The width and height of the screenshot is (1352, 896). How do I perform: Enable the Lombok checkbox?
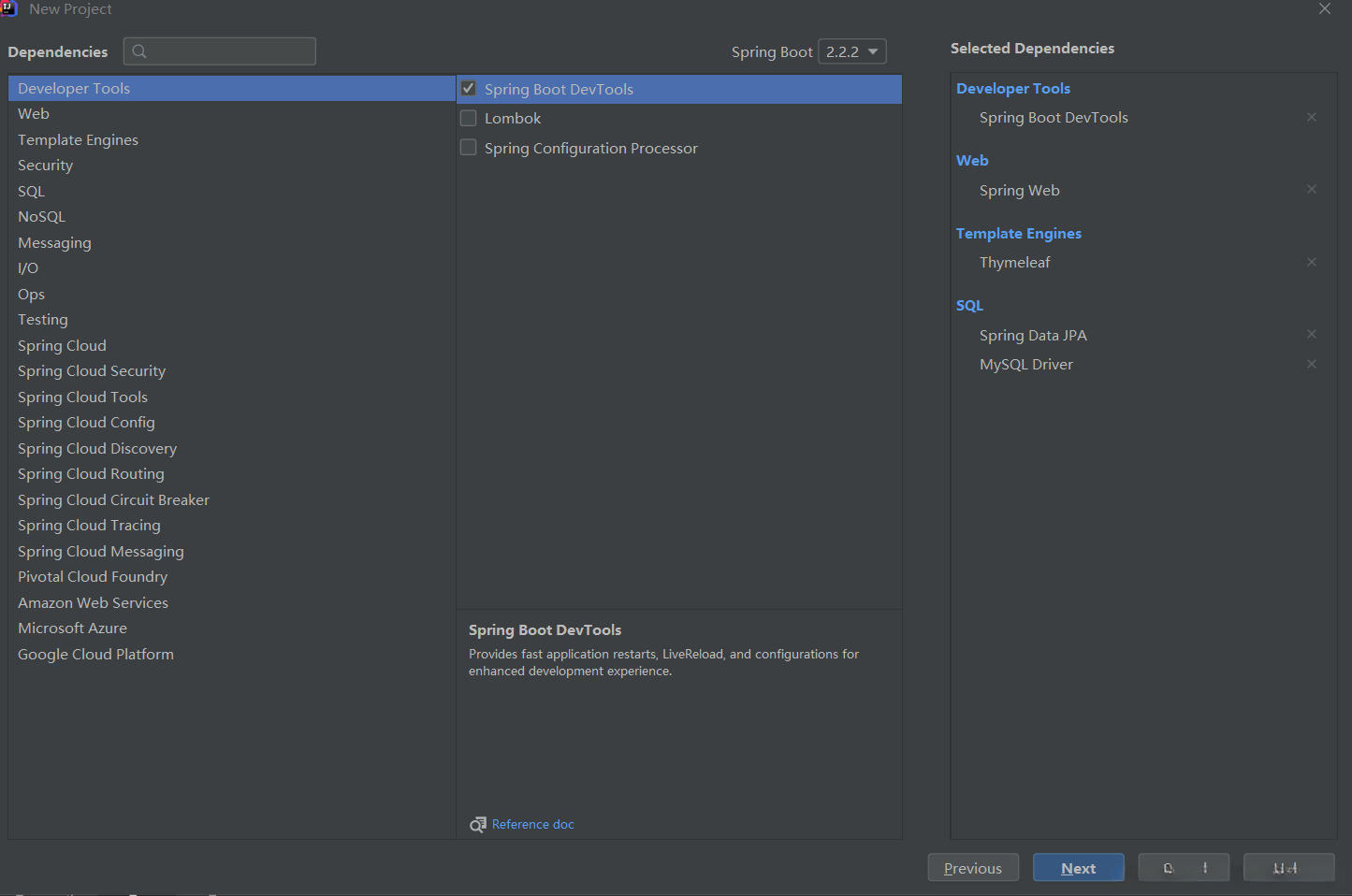click(469, 118)
